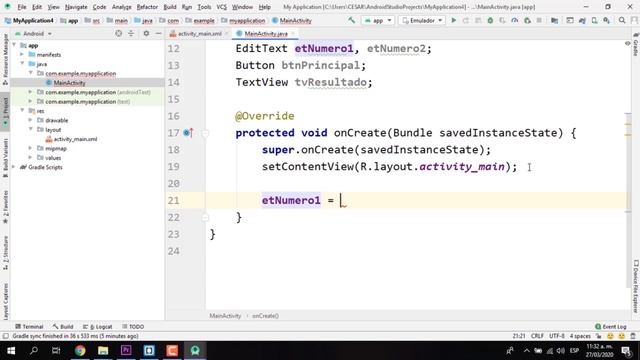The image size is (640, 360).
Task: Toggle the Build Variants side tab
Action: (5, 158)
